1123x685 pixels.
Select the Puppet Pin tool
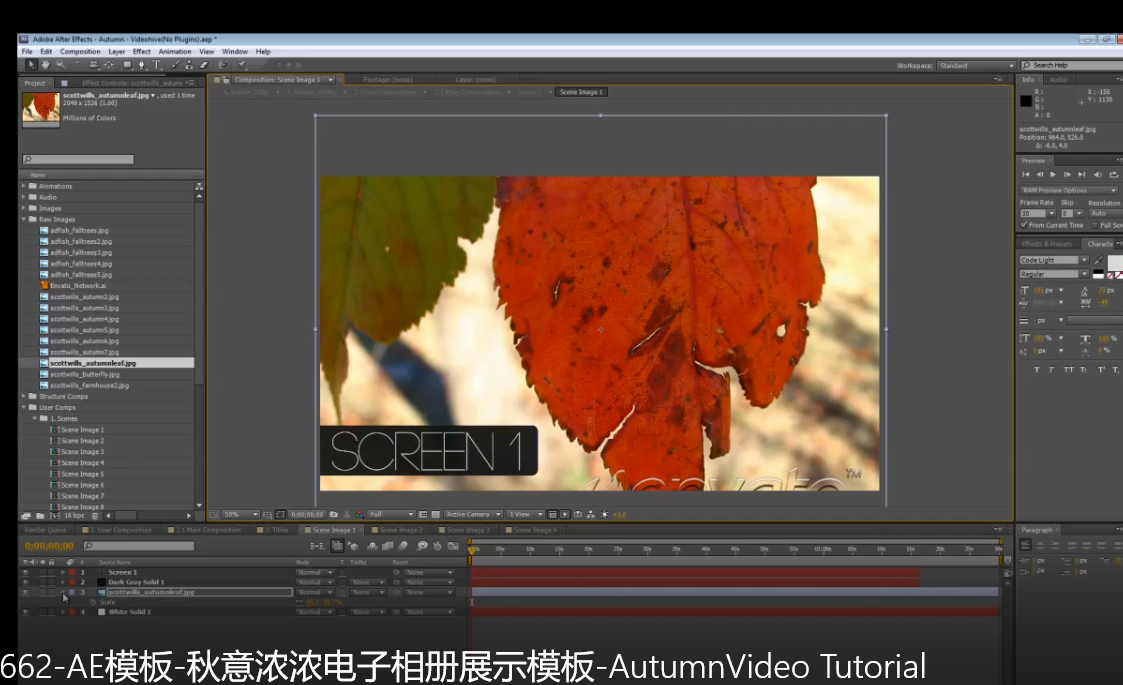click(x=242, y=64)
